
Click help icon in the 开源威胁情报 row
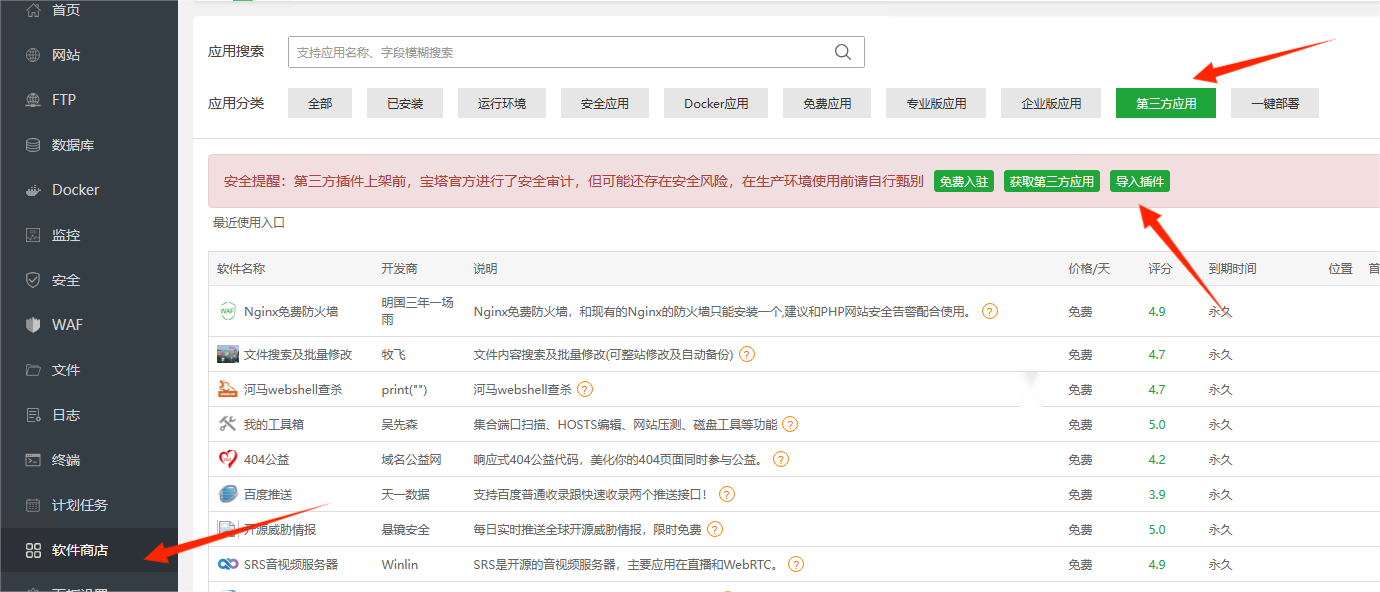pos(715,529)
